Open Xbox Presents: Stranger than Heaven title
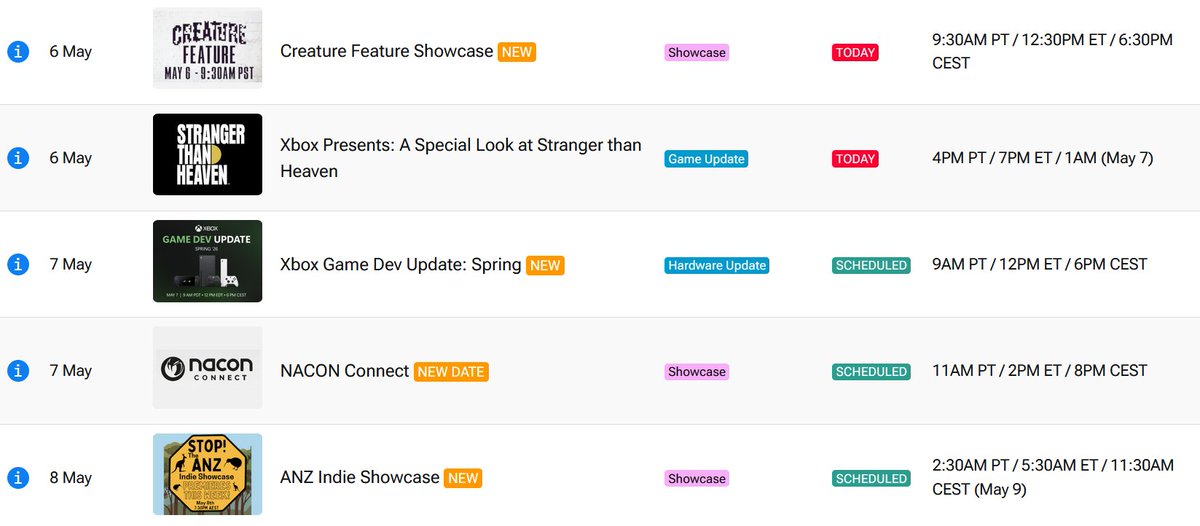 pos(461,158)
